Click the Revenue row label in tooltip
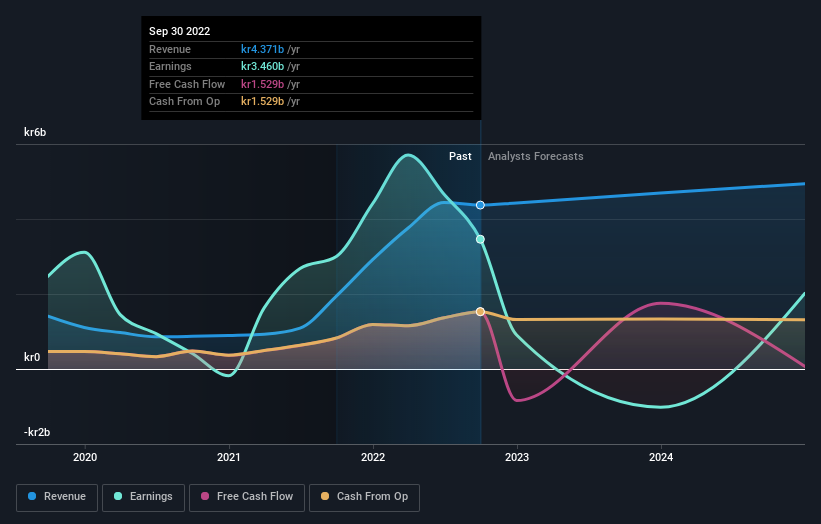 click(170, 49)
